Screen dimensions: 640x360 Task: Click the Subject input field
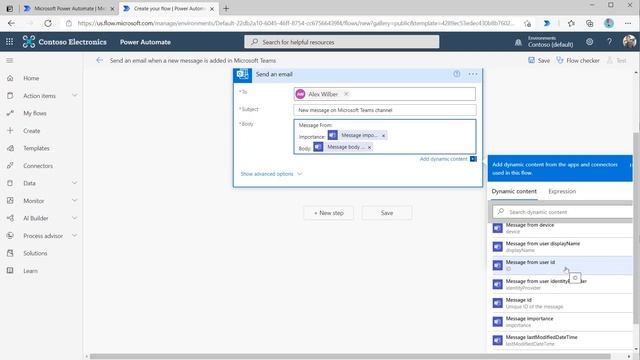(x=384, y=110)
